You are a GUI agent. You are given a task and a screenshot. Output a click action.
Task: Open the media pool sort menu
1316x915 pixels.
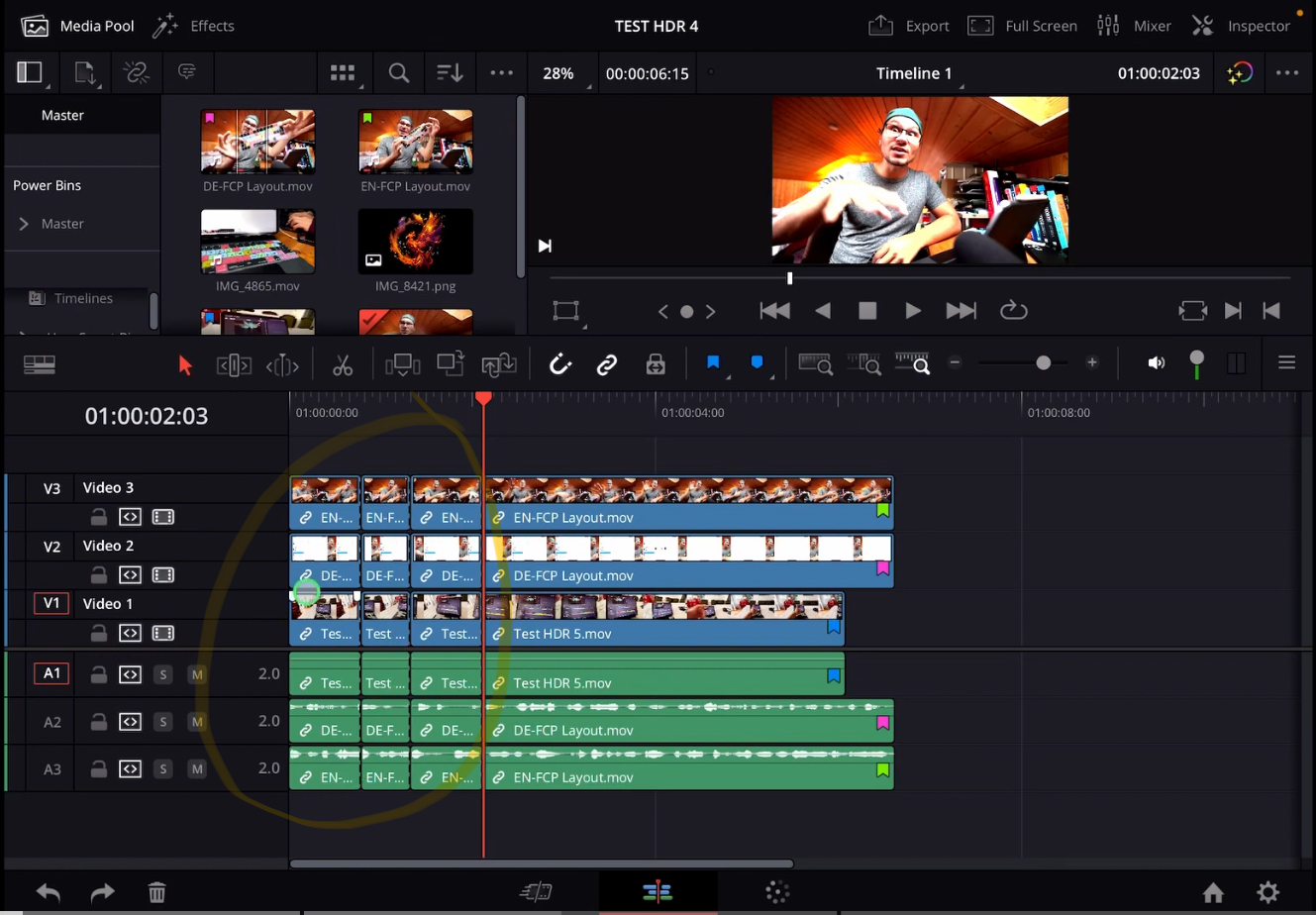(x=450, y=73)
